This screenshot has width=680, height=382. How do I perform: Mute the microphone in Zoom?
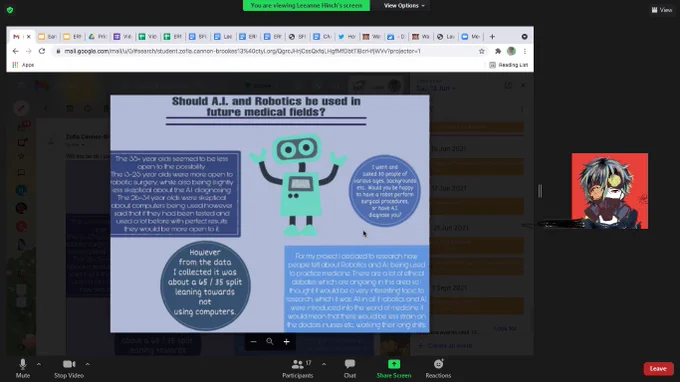(x=23, y=369)
